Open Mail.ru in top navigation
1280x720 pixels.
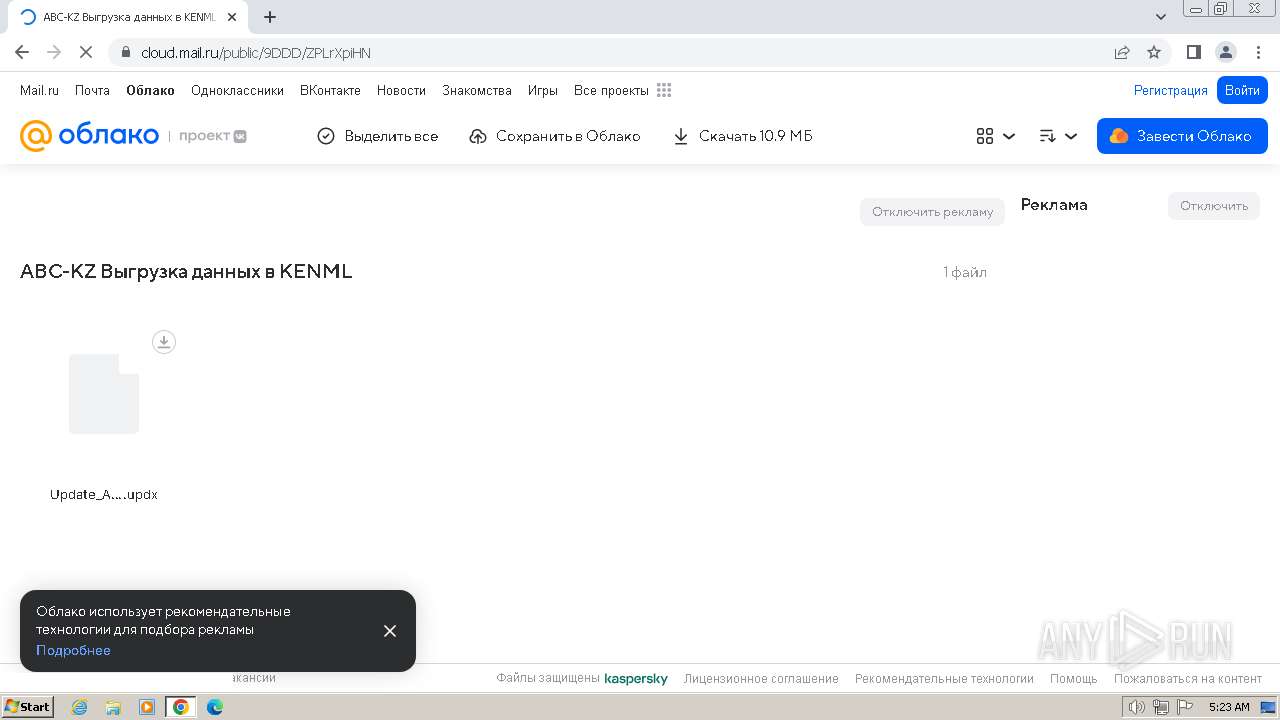(x=39, y=90)
